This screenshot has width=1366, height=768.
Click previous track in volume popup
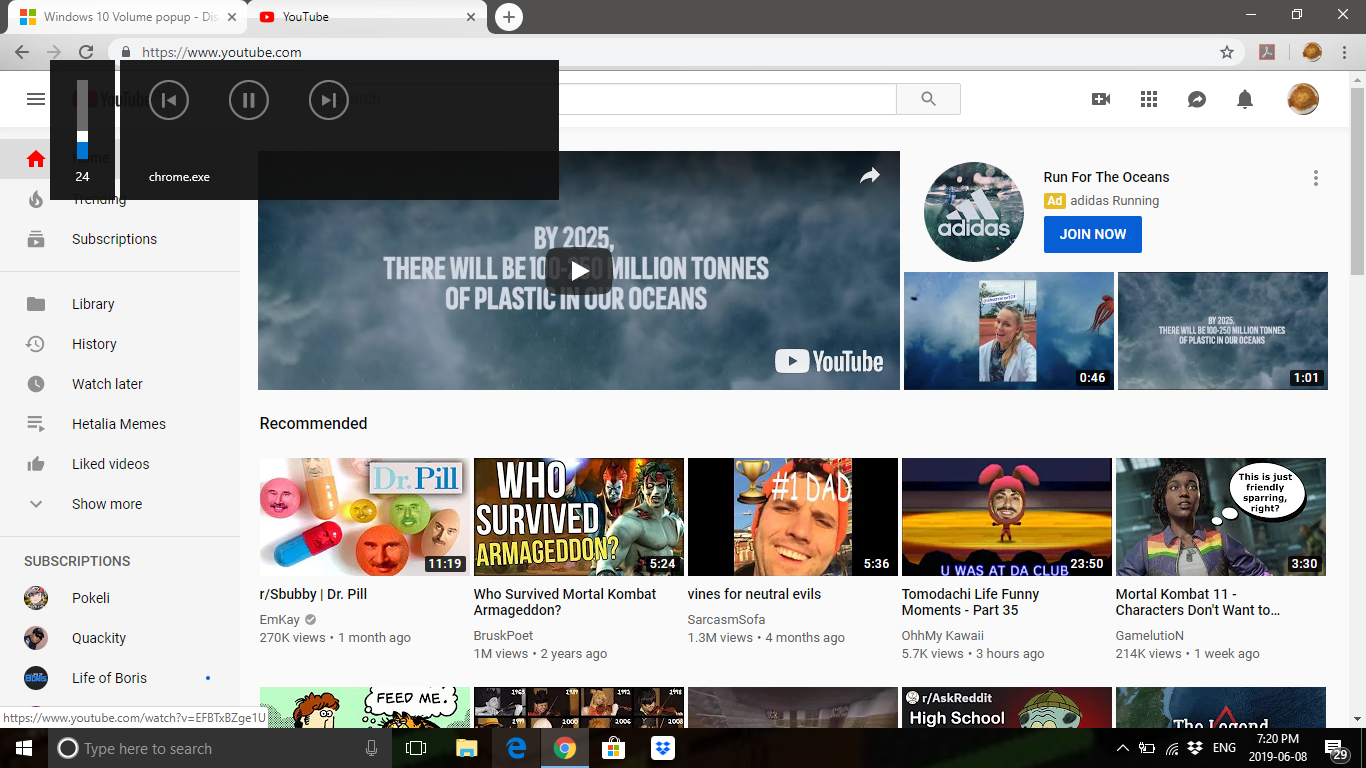169,100
